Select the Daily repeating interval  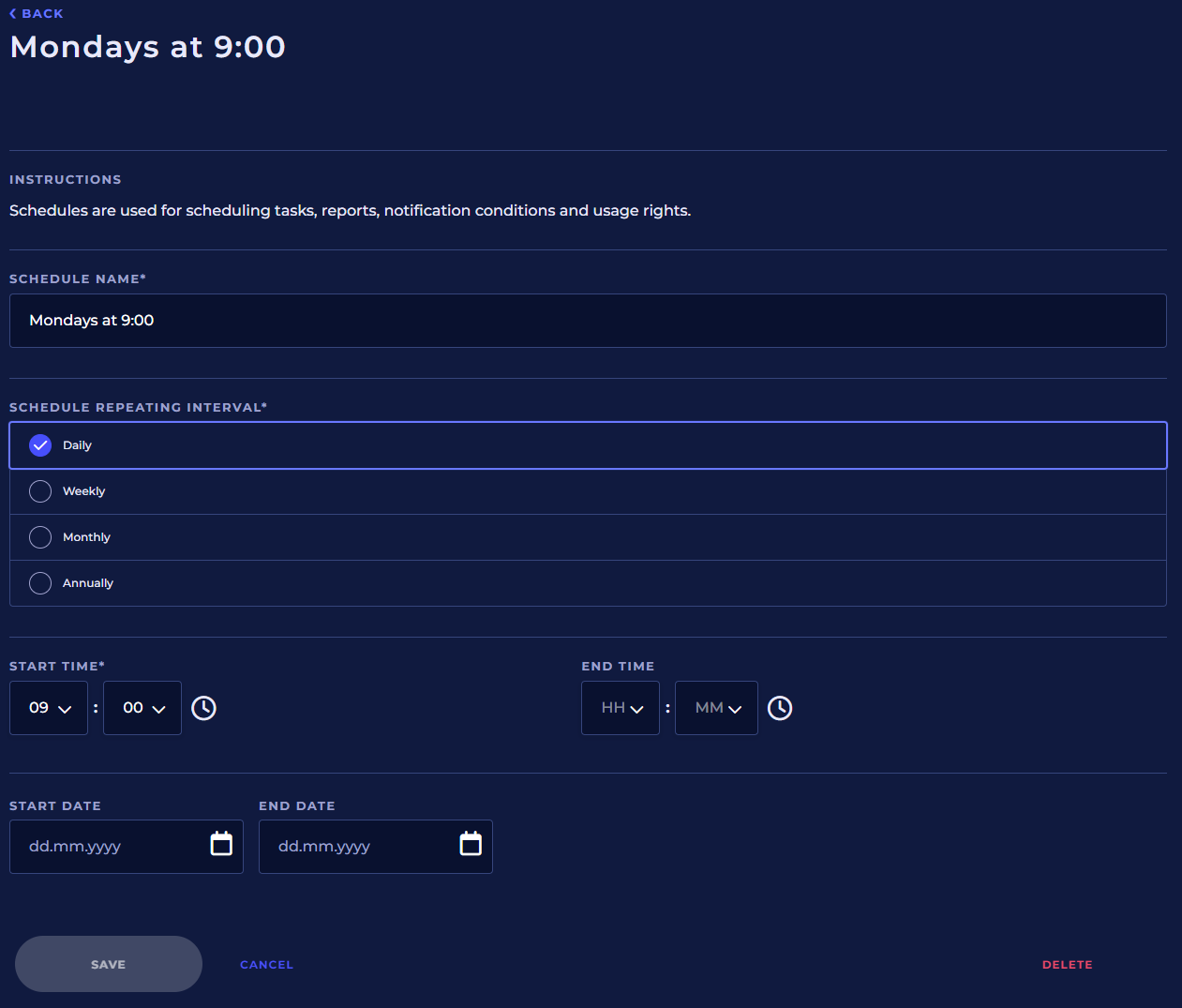(40, 445)
